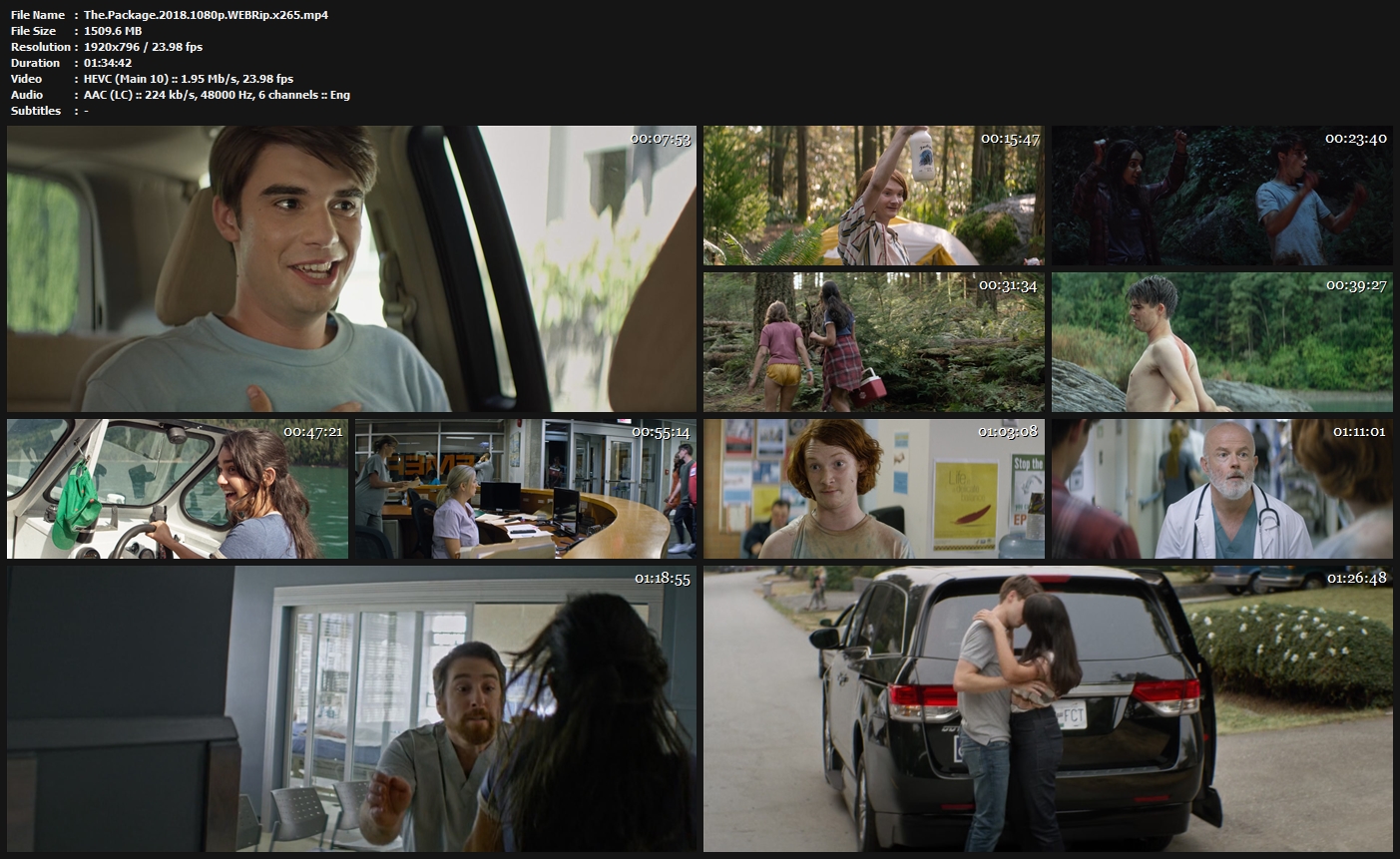Click the file name The.Package.2018 text
The image size is (1400, 859).
[206, 15]
